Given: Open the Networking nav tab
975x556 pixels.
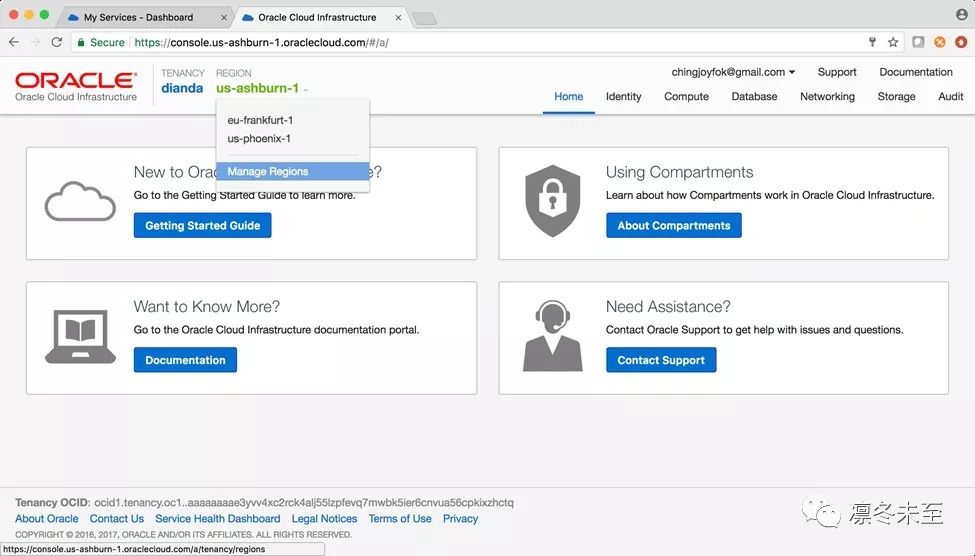Looking at the screenshot, I should click(x=827, y=96).
